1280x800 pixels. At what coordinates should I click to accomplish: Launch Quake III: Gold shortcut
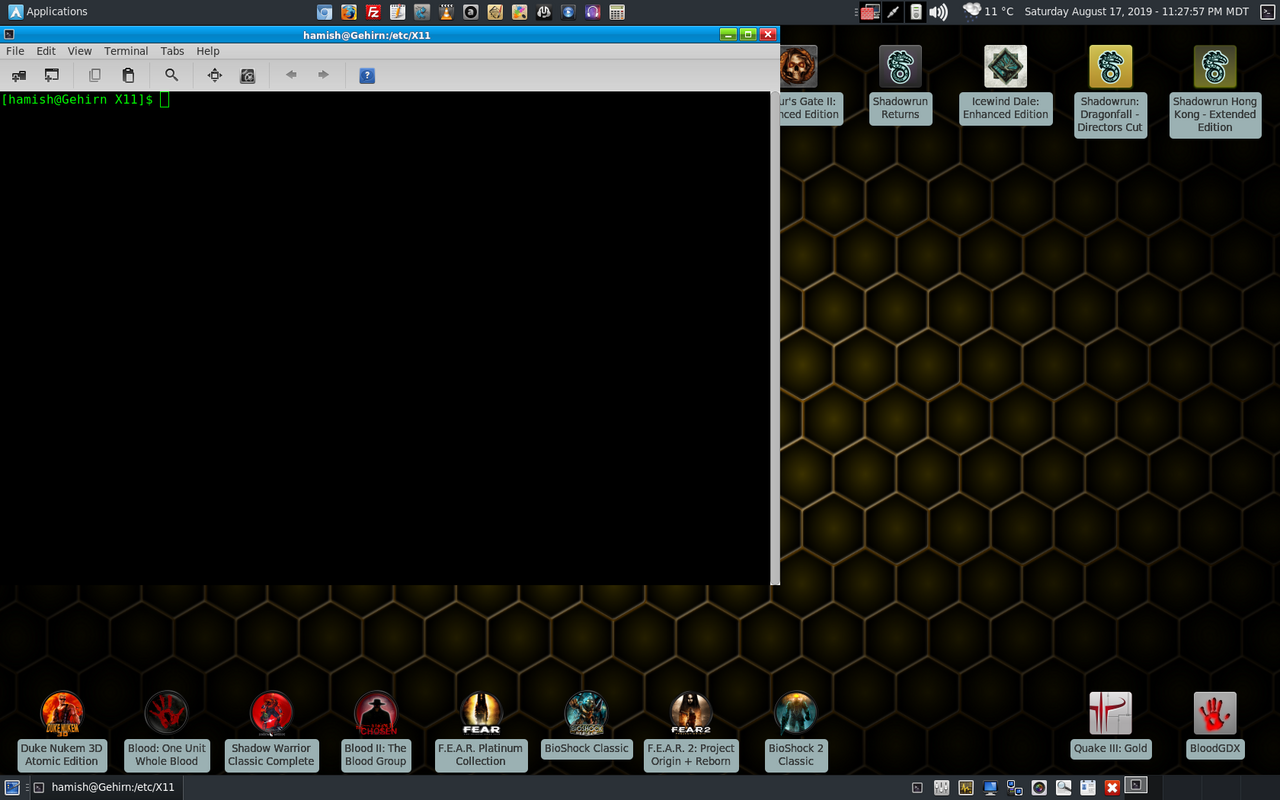pyautogui.click(x=1110, y=725)
